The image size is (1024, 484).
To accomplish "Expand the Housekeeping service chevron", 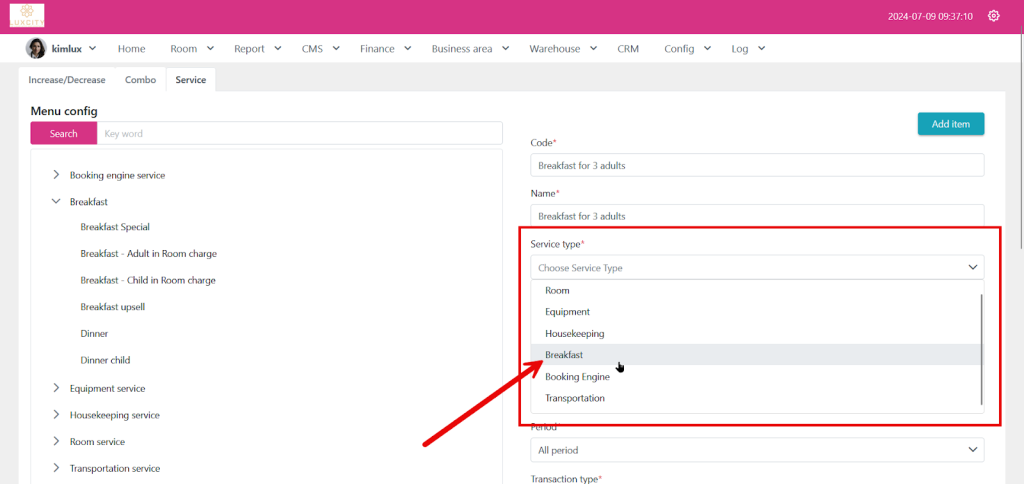I will [x=56, y=415].
